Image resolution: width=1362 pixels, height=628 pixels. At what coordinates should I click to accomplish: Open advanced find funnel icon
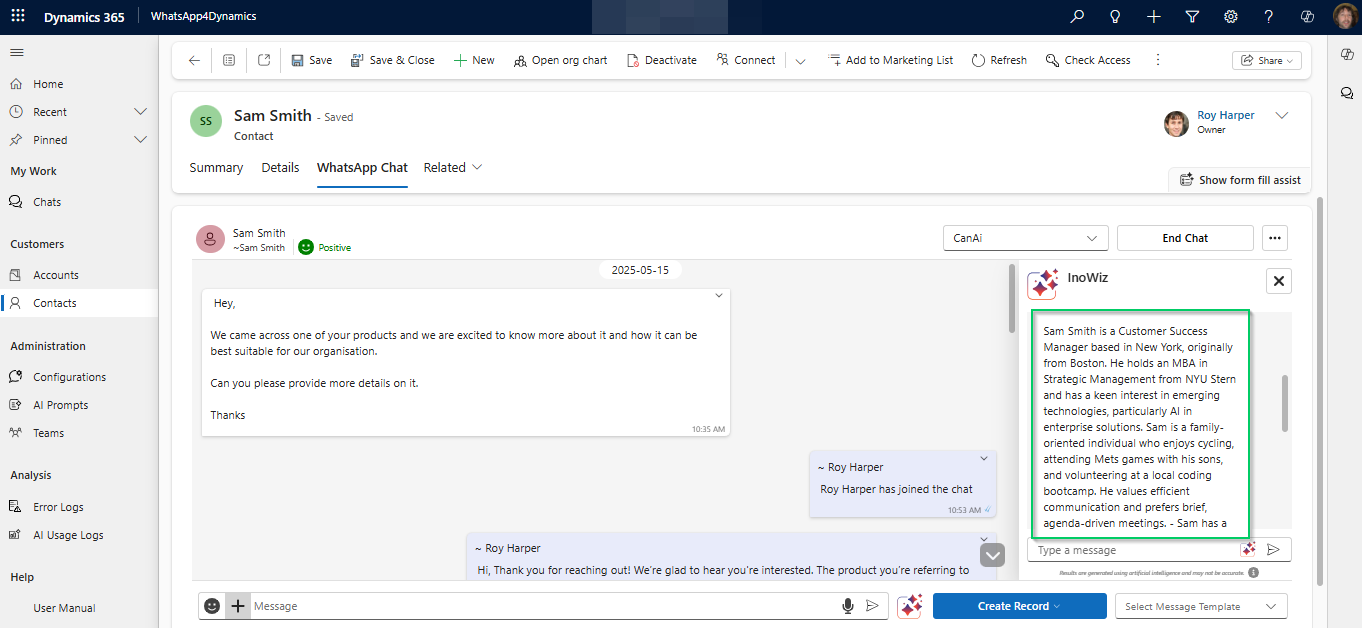coord(1192,16)
